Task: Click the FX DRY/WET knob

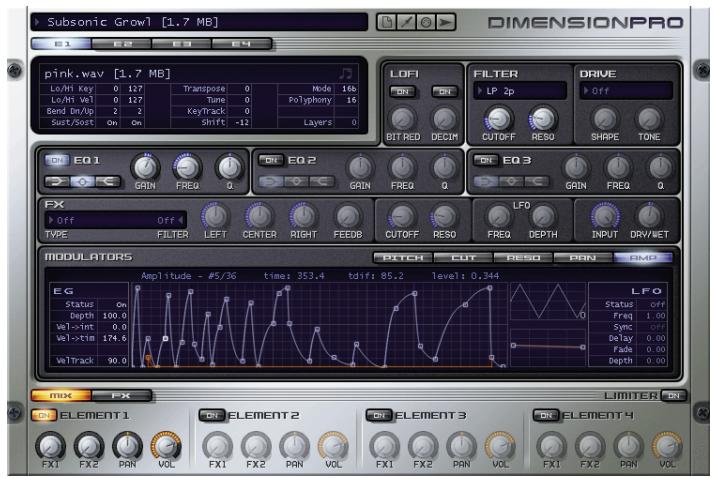Action: point(649,216)
